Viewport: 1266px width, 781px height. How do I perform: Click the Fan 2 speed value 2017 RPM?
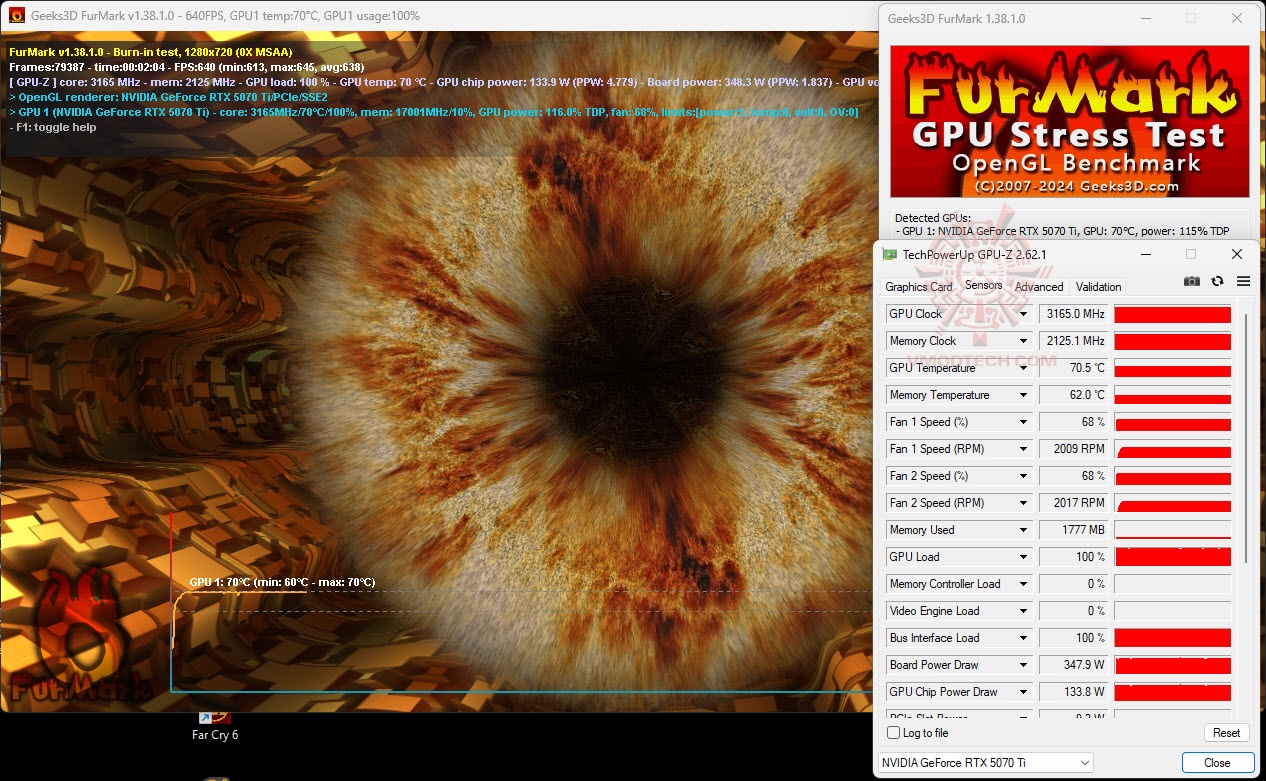point(1074,503)
